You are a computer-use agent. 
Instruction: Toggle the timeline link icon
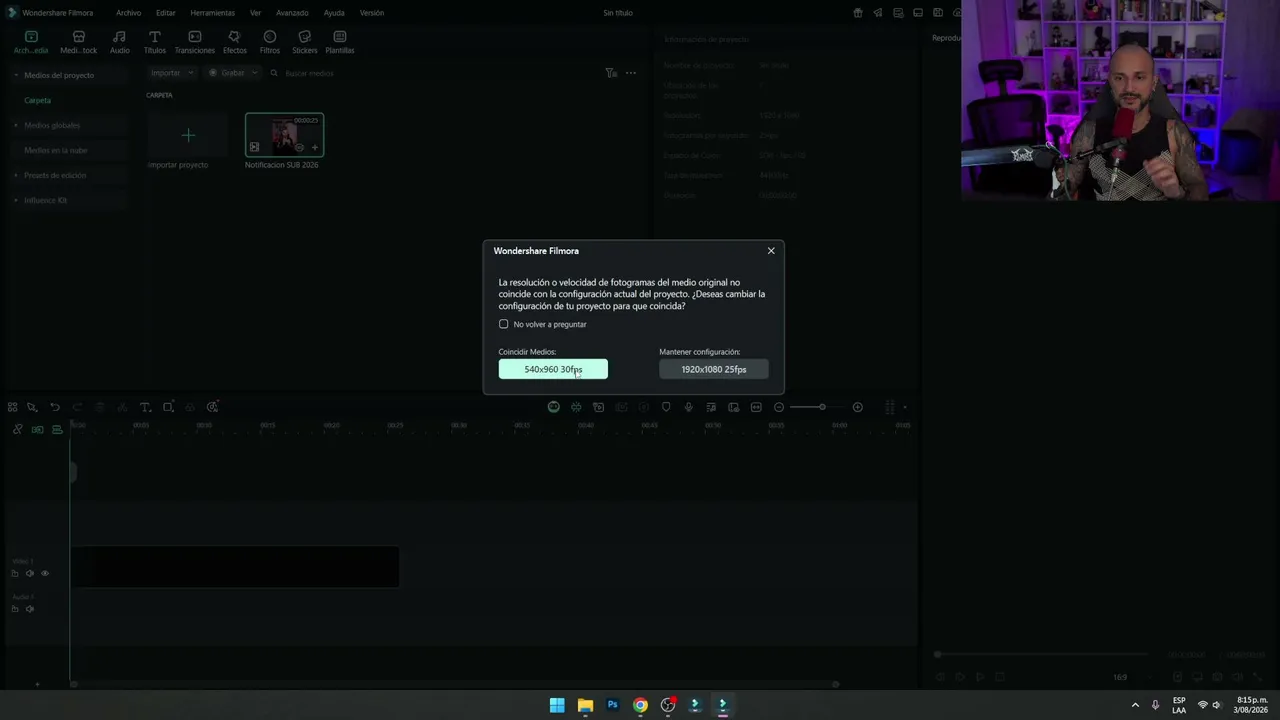[x=17, y=429]
